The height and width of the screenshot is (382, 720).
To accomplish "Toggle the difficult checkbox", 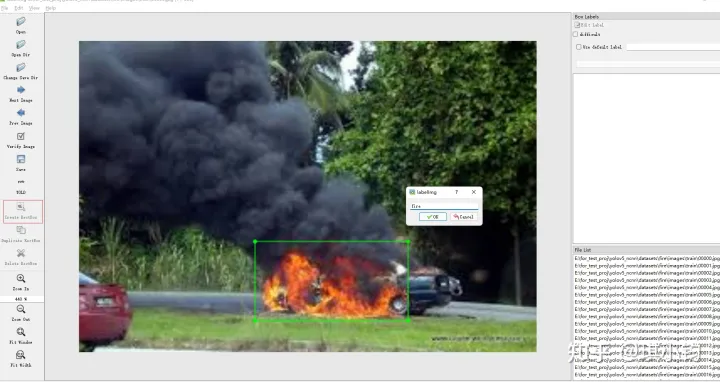I will [x=576, y=34].
